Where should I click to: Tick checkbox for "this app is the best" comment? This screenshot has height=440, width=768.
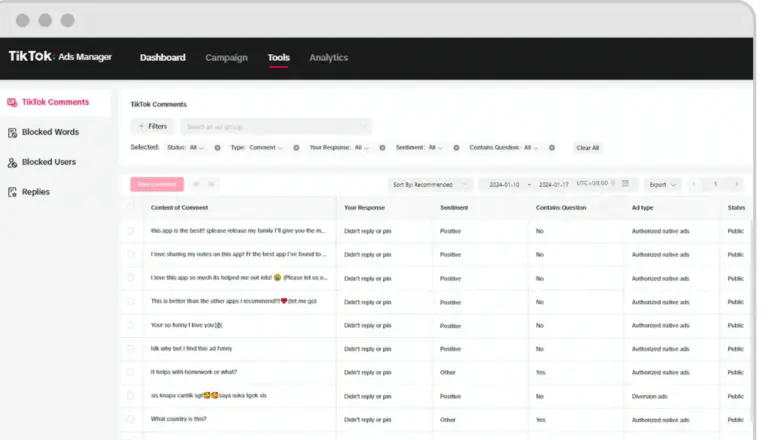click(130, 230)
